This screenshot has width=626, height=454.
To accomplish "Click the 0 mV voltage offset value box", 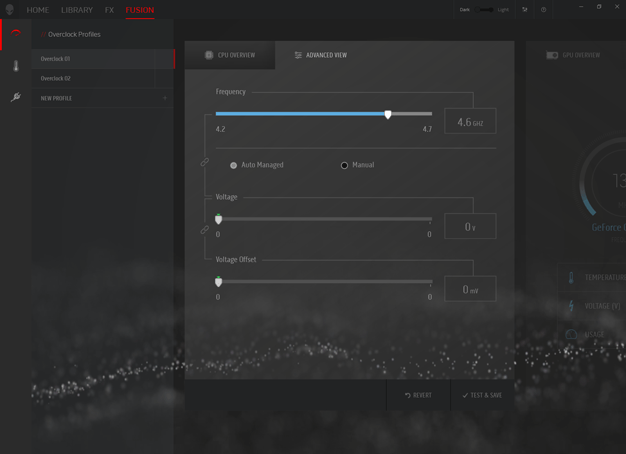I will click(x=470, y=289).
